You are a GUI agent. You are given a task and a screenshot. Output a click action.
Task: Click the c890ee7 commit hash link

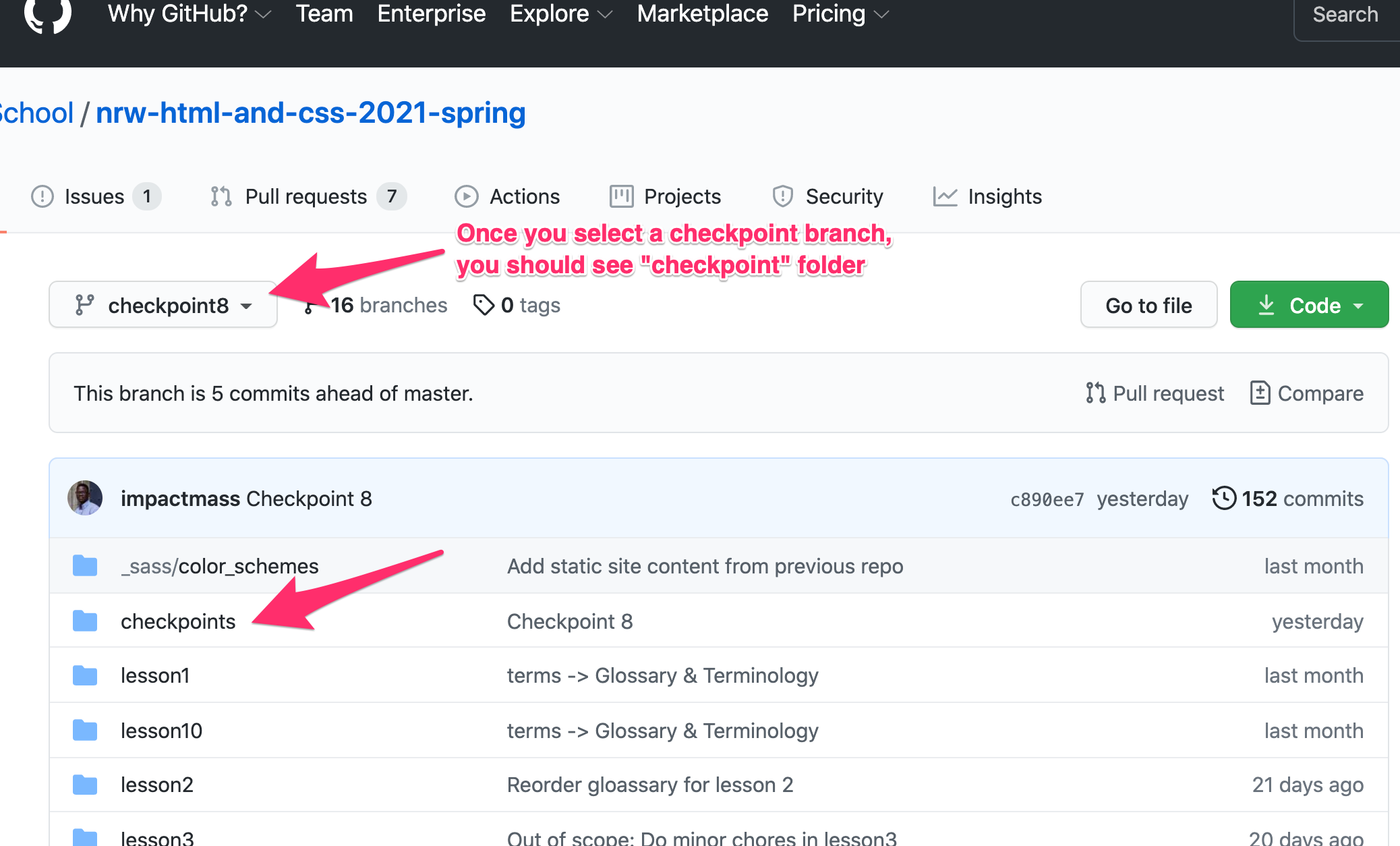(x=1047, y=499)
